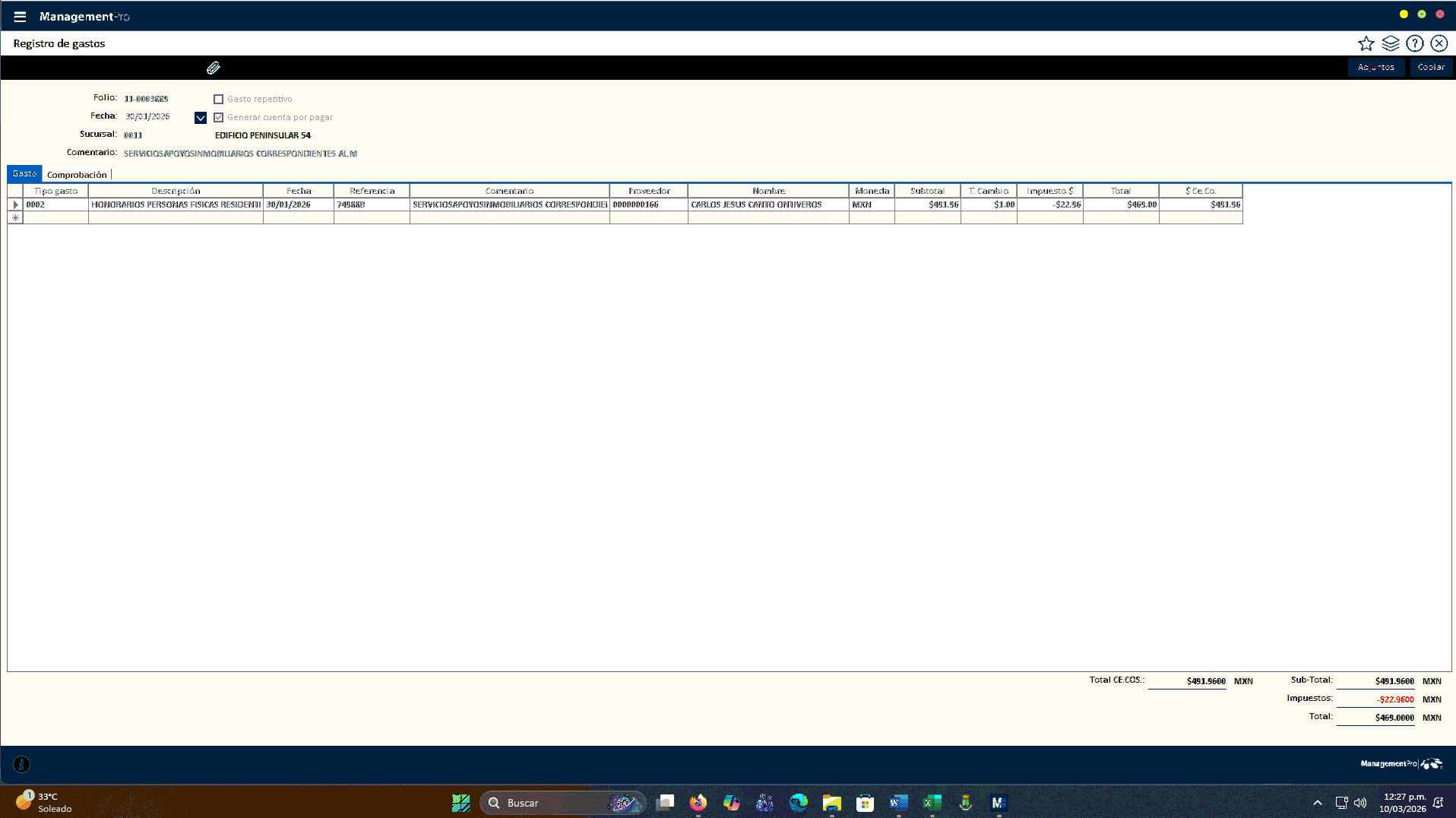Screen dimensions: 1456x818
Task: Open Word from the taskbar
Action: (x=898, y=802)
